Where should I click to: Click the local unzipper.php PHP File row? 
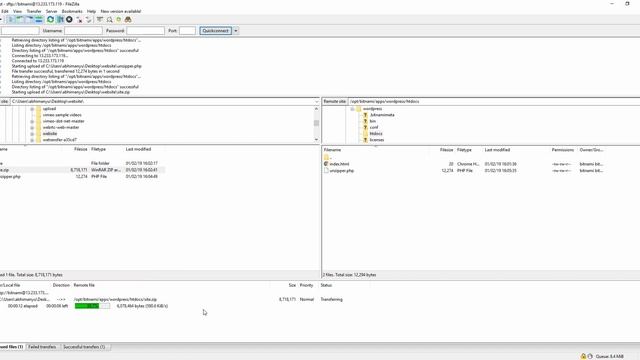[82, 177]
